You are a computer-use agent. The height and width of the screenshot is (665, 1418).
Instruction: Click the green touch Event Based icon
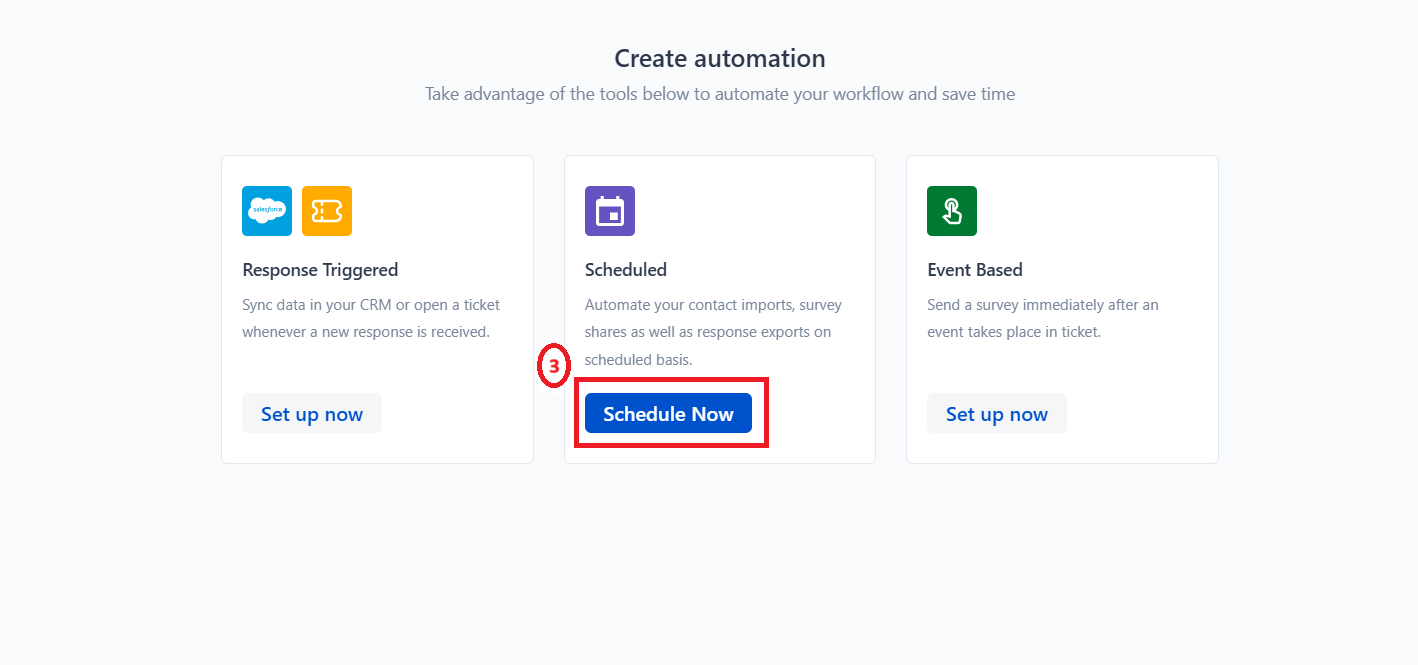tap(952, 211)
